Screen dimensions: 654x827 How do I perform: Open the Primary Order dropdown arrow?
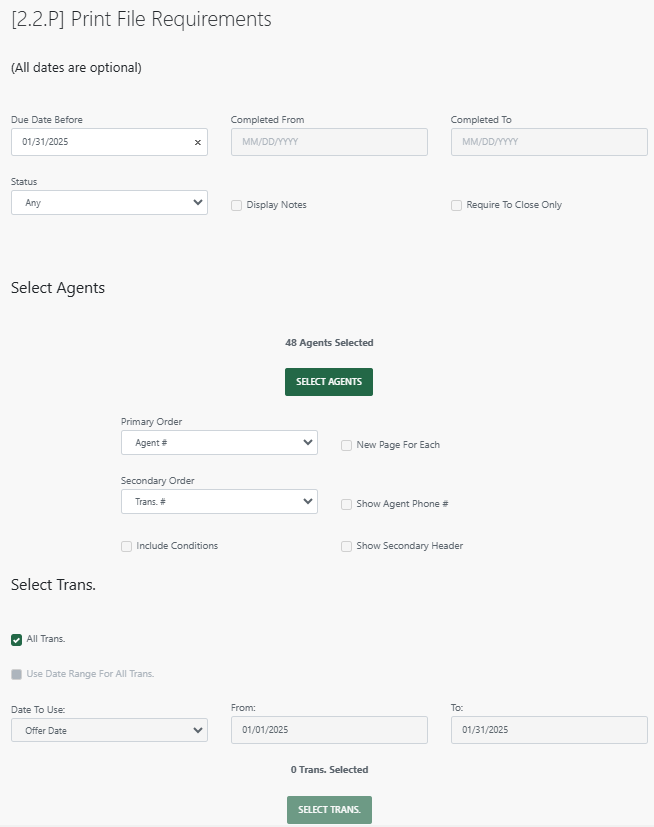tap(307, 442)
